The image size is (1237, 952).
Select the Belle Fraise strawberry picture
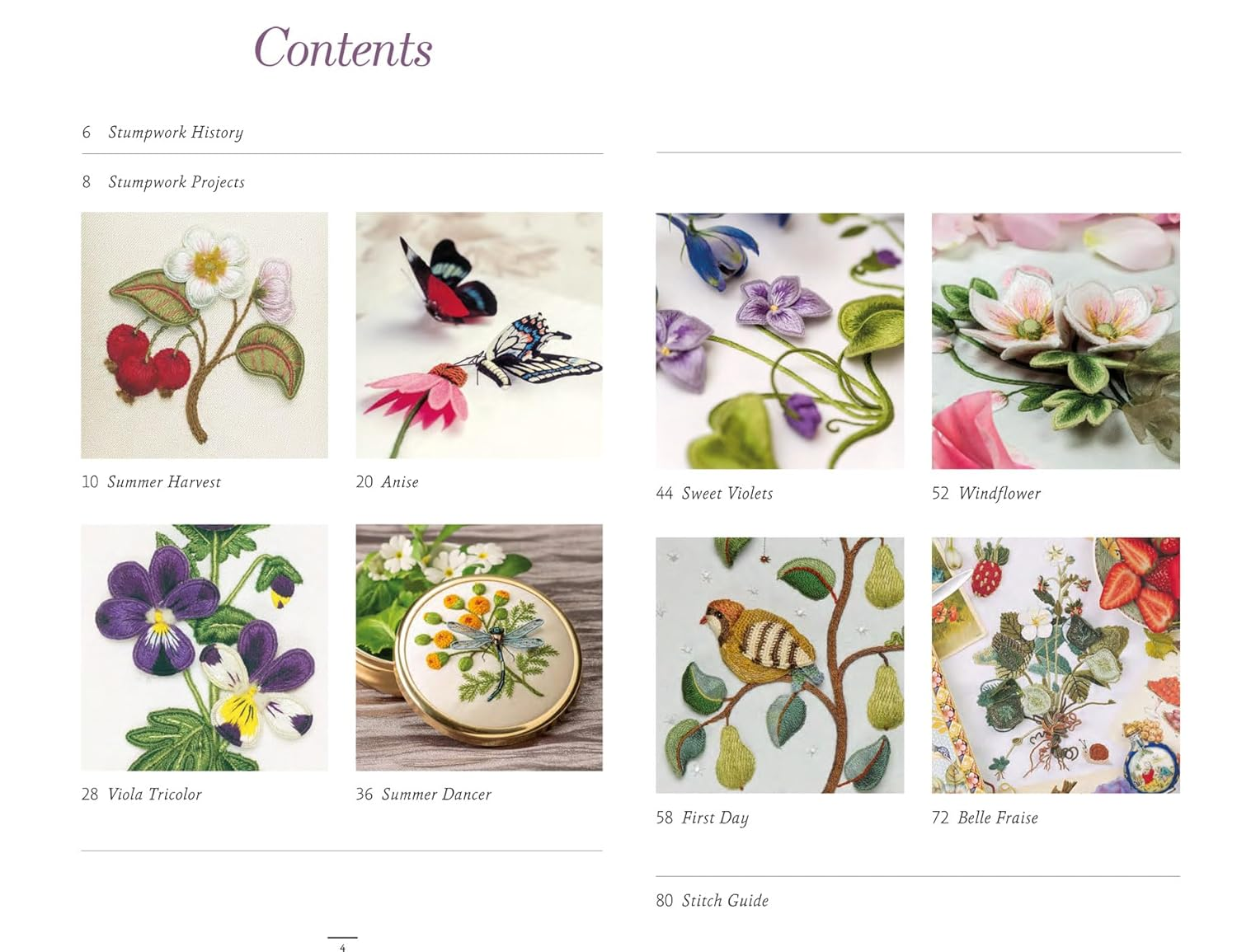[1056, 665]
